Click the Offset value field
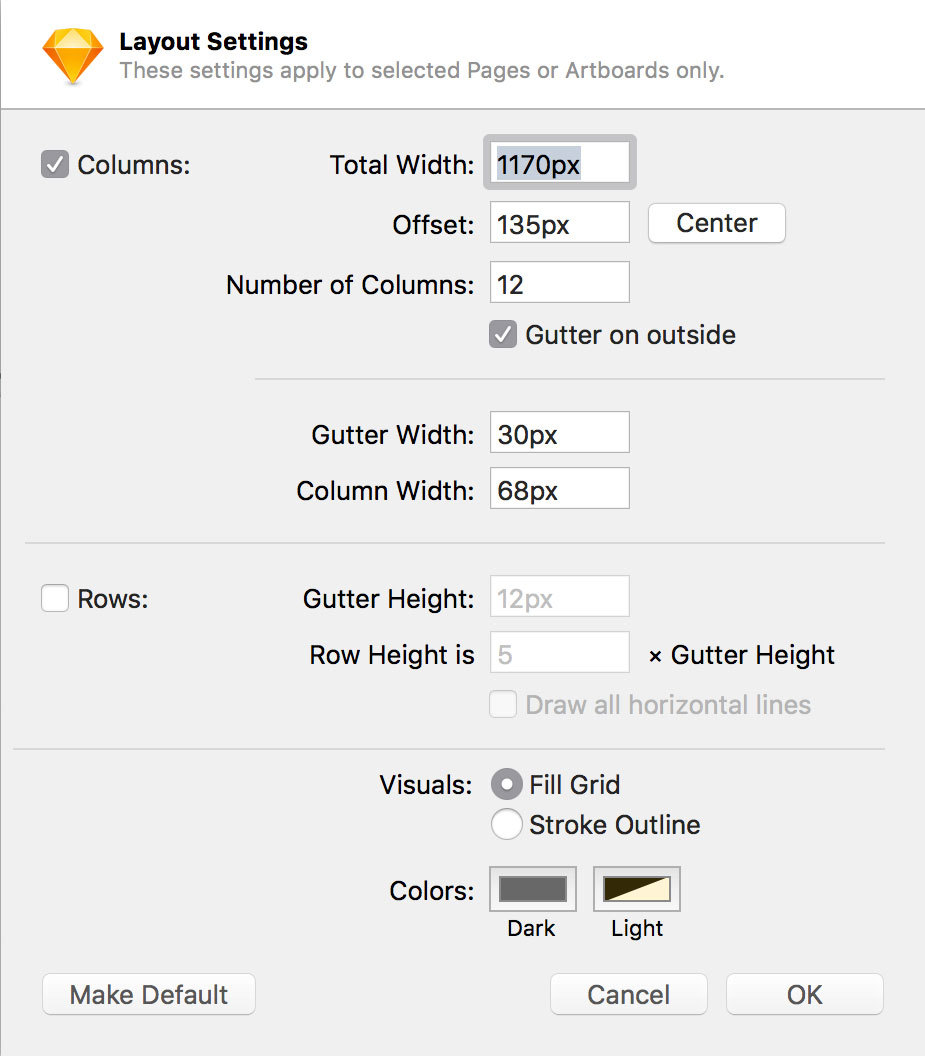The height and width of the screenshot is (1056, 925). (558, 222)
